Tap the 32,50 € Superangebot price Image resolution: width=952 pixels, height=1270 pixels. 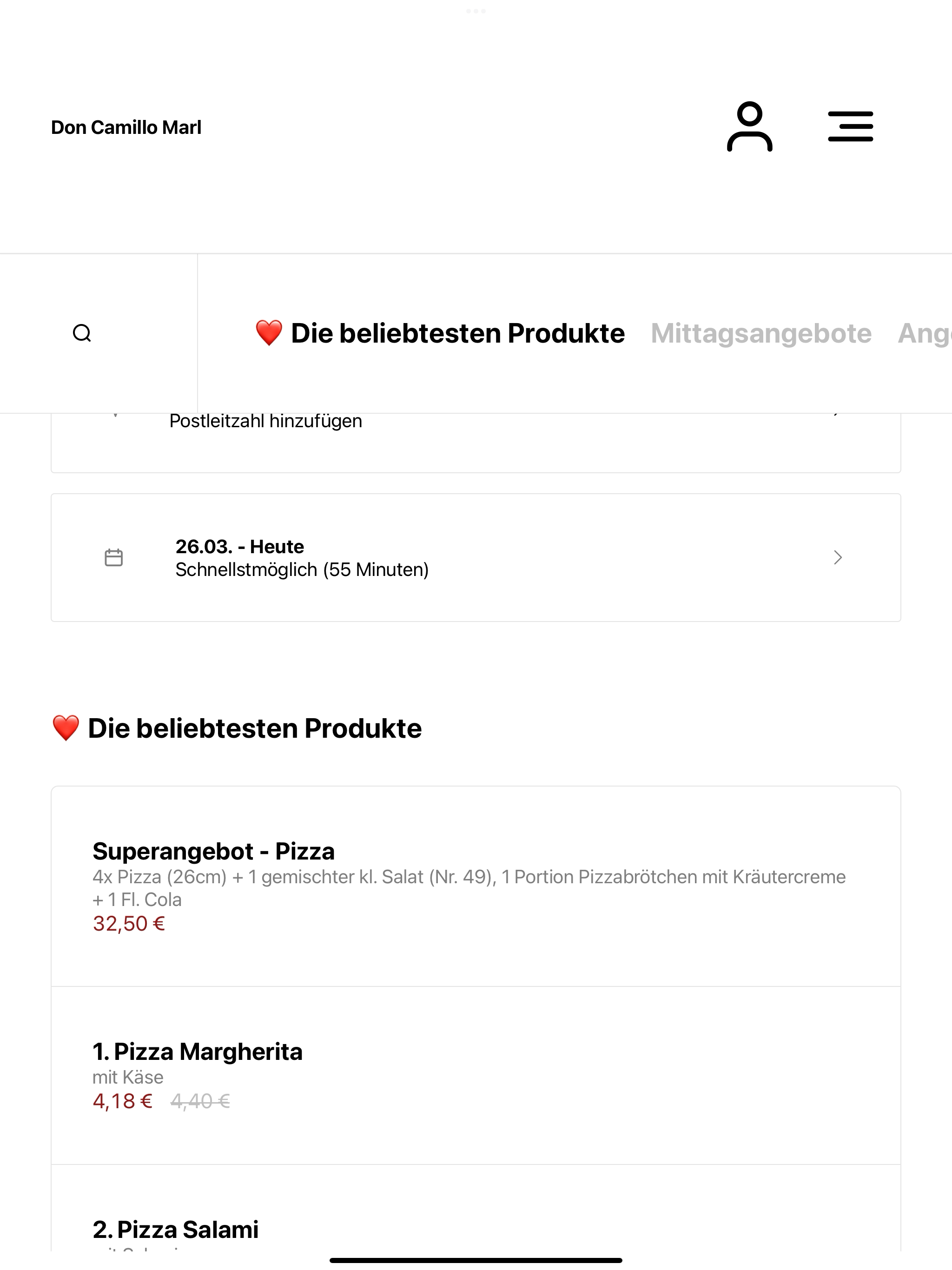[129, 924]
